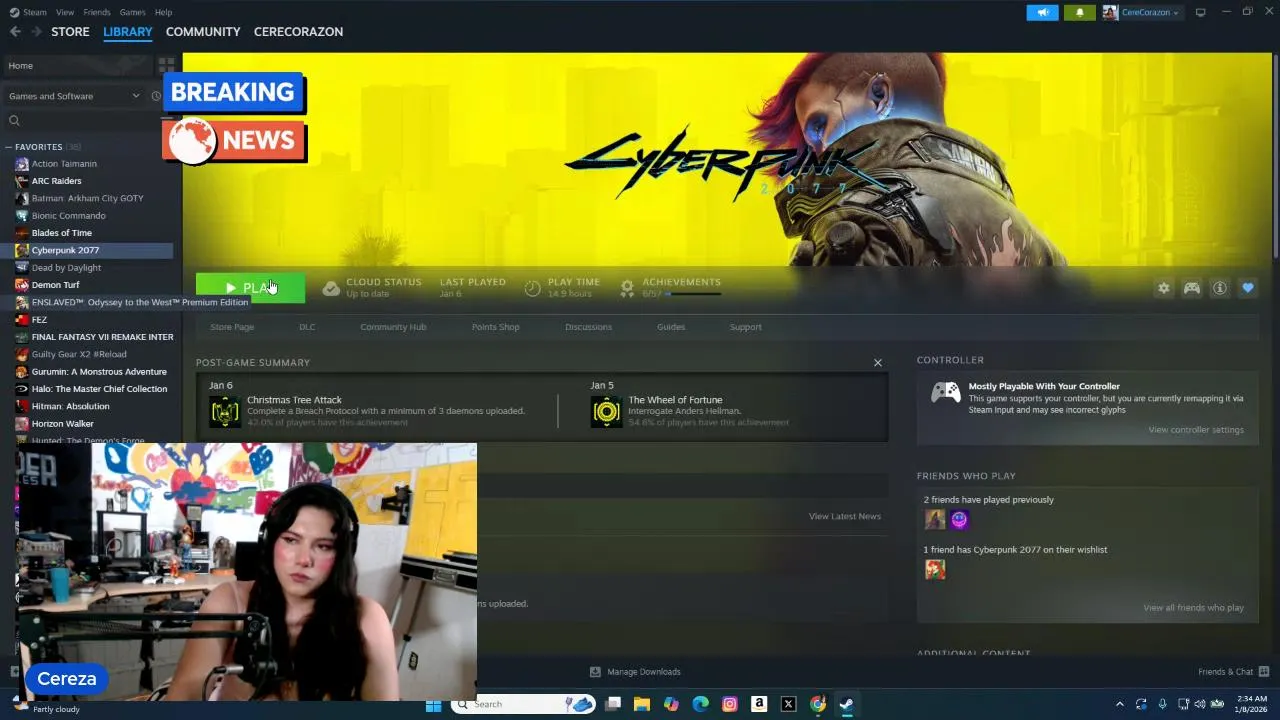Viewport: 1280px width, 720px height.
Task: Click the recent activity clock filter
Action: (x=156, y=96)
